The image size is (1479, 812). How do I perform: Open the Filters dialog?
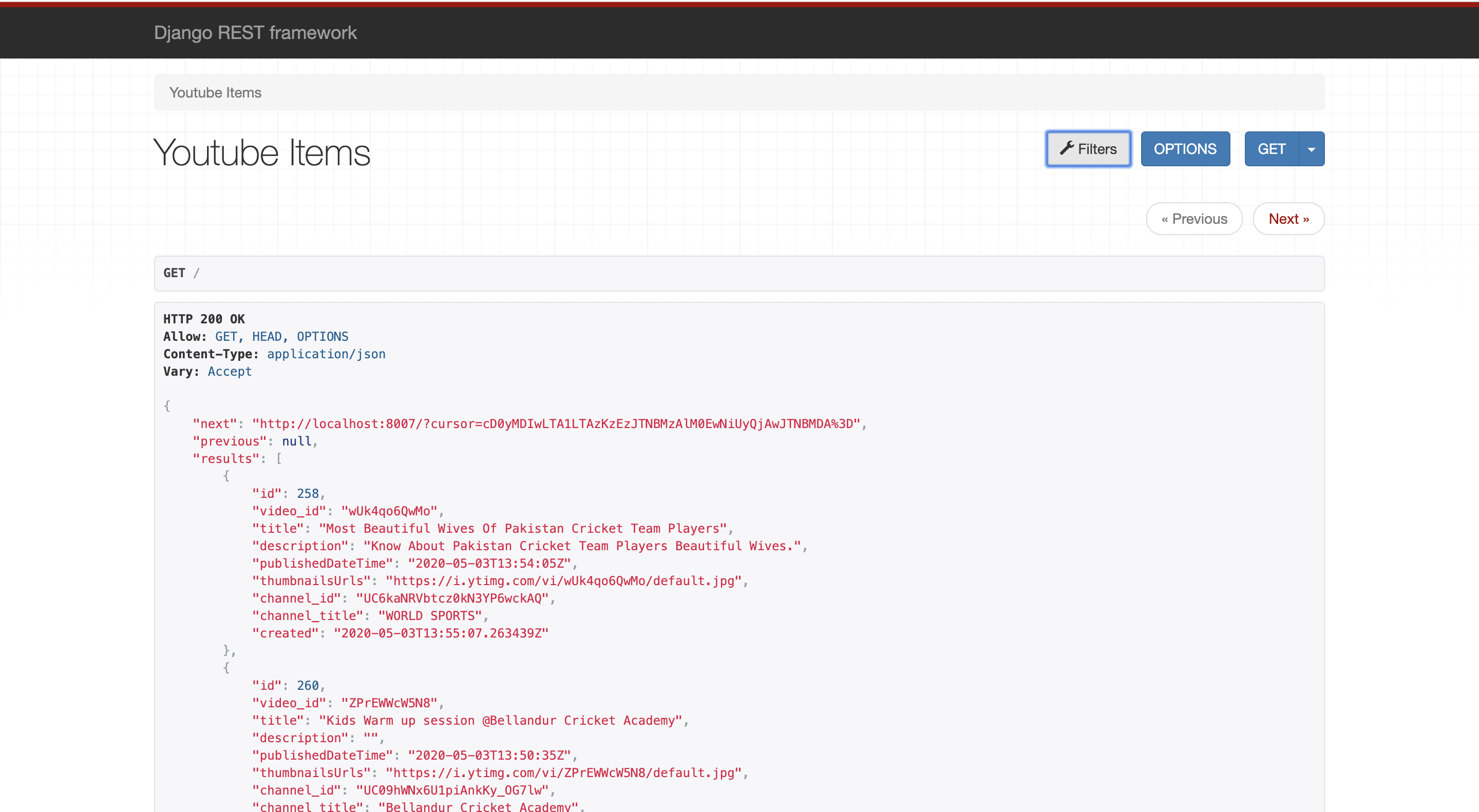1088,149
